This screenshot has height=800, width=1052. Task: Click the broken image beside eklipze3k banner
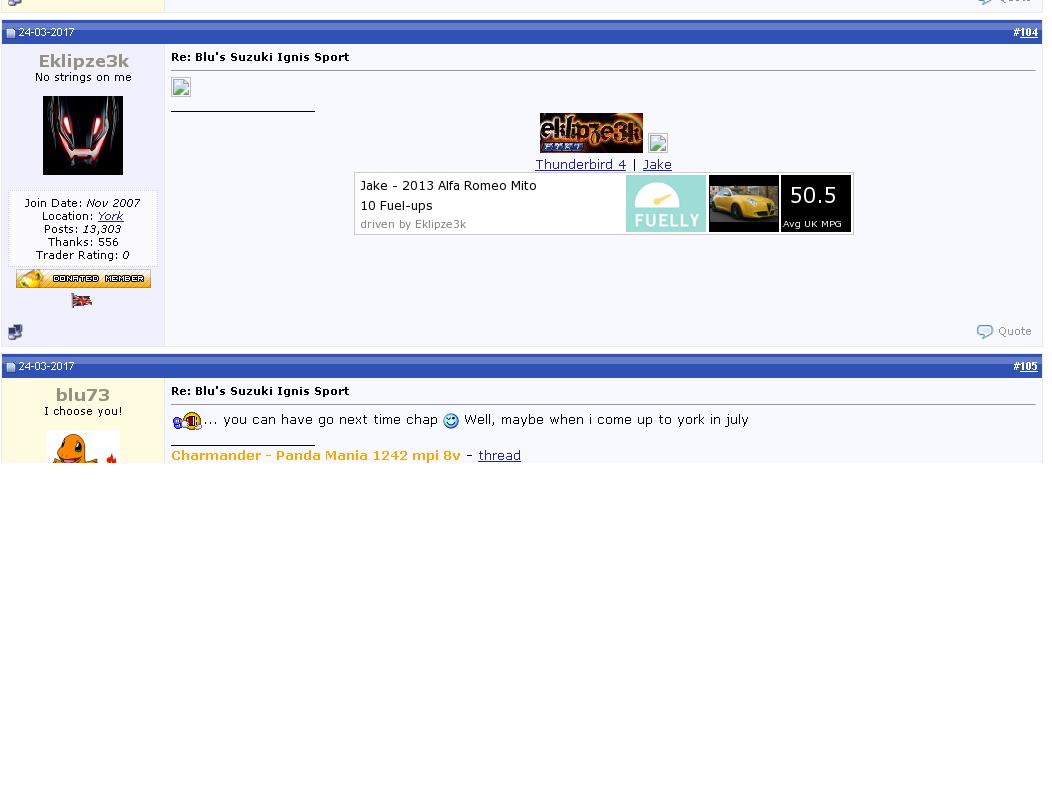tap(658, 143)
